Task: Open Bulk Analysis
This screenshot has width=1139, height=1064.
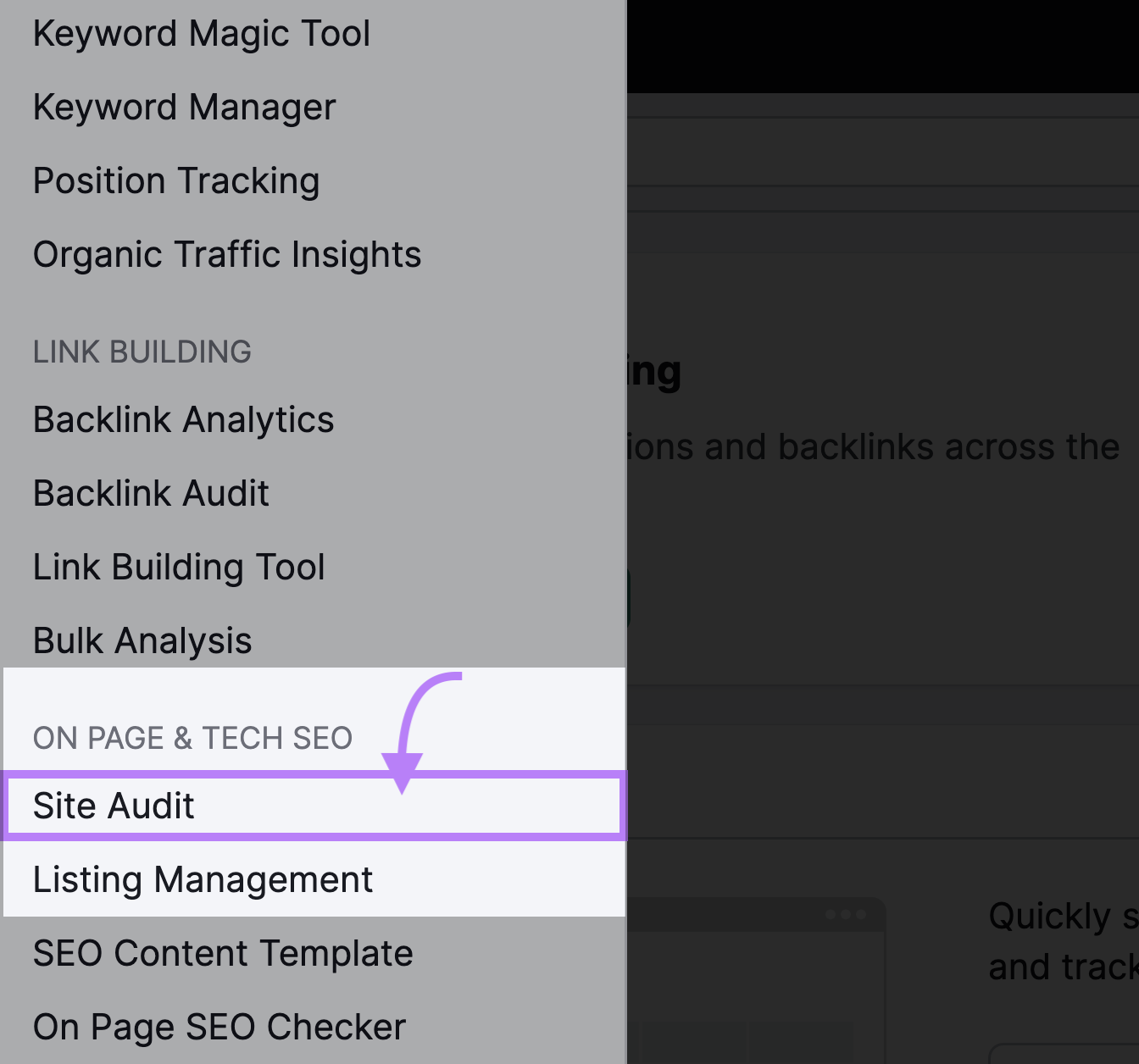Action: [142, 641]
